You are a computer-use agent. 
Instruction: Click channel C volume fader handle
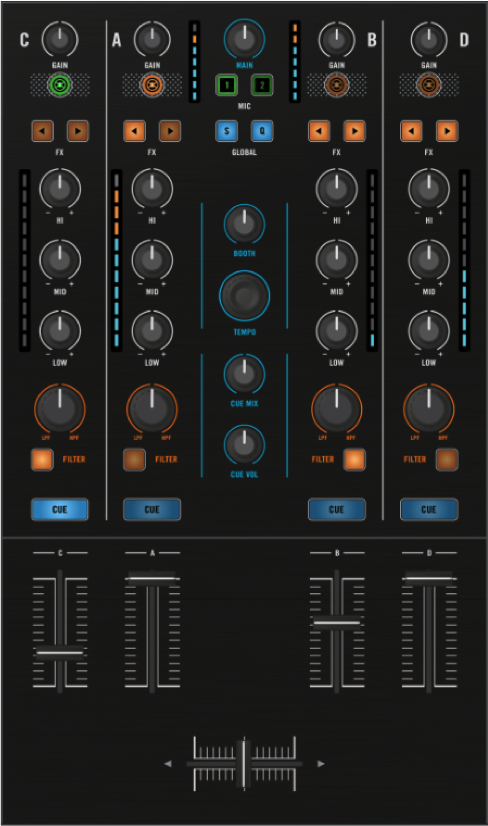click(x=60, y=653)
